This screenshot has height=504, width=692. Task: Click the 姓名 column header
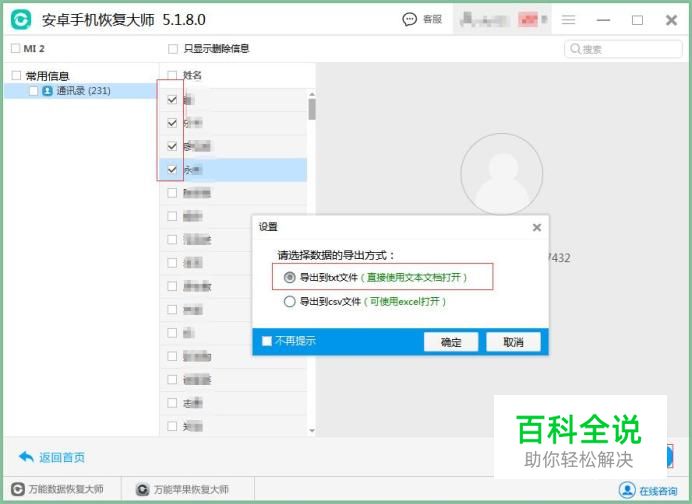coord(192,75)
